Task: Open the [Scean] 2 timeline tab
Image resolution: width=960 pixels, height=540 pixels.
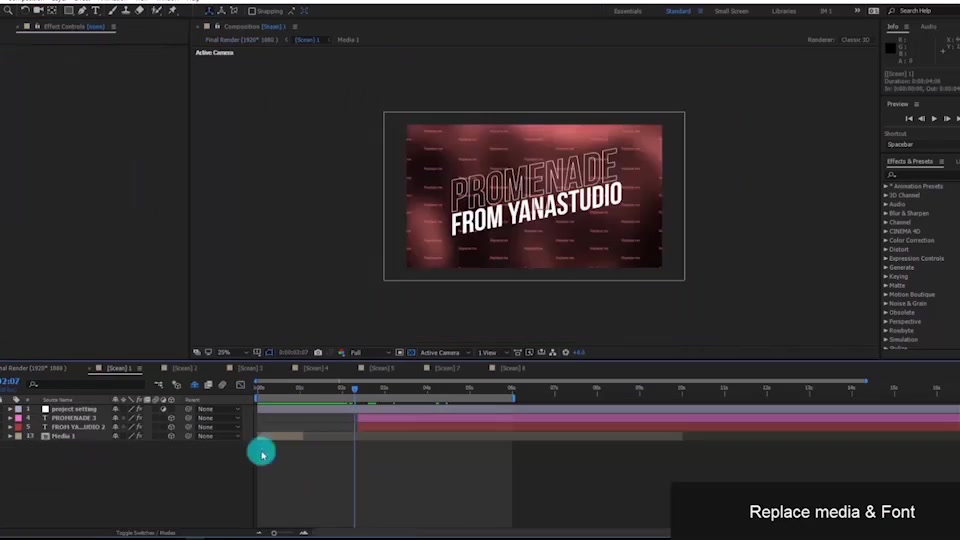Action: 184,369
